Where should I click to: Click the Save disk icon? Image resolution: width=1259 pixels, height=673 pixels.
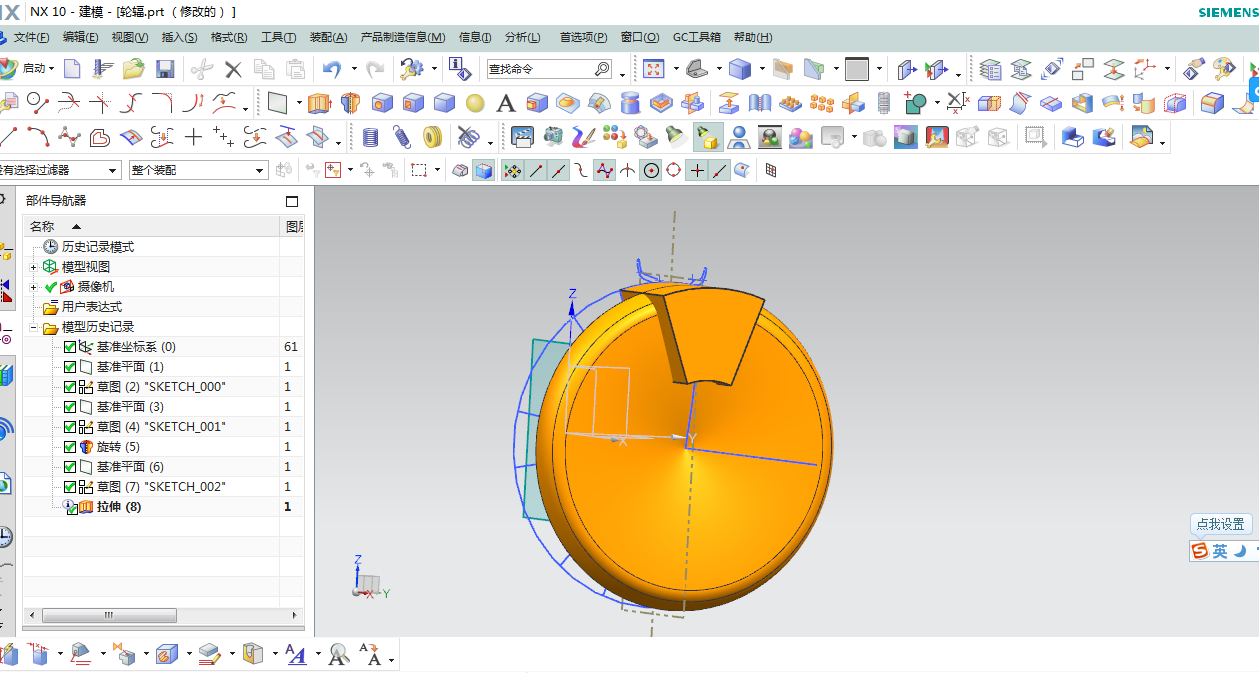[165, 69]
